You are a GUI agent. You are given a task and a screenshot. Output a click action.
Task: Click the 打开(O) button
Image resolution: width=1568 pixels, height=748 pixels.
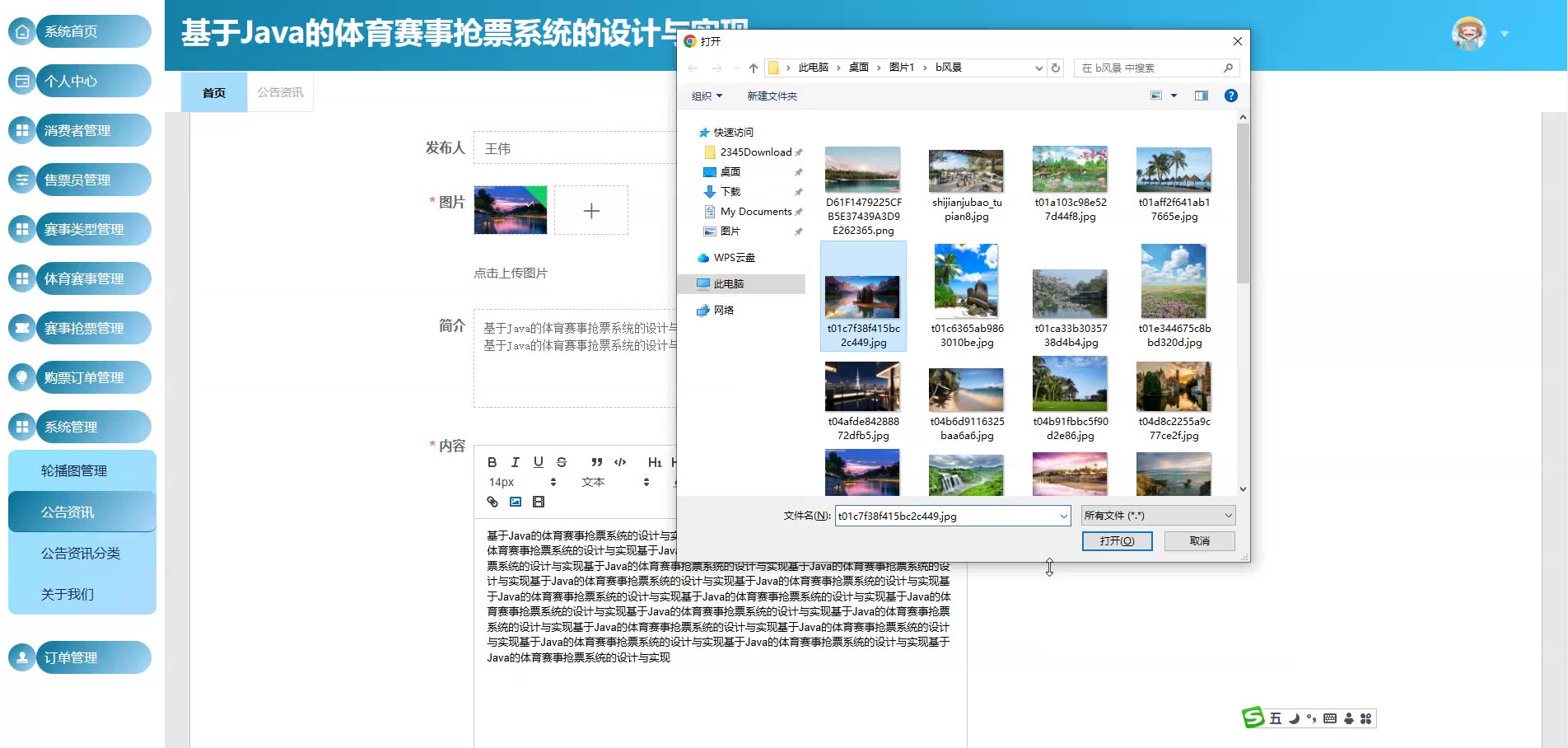coord(1117,540)
